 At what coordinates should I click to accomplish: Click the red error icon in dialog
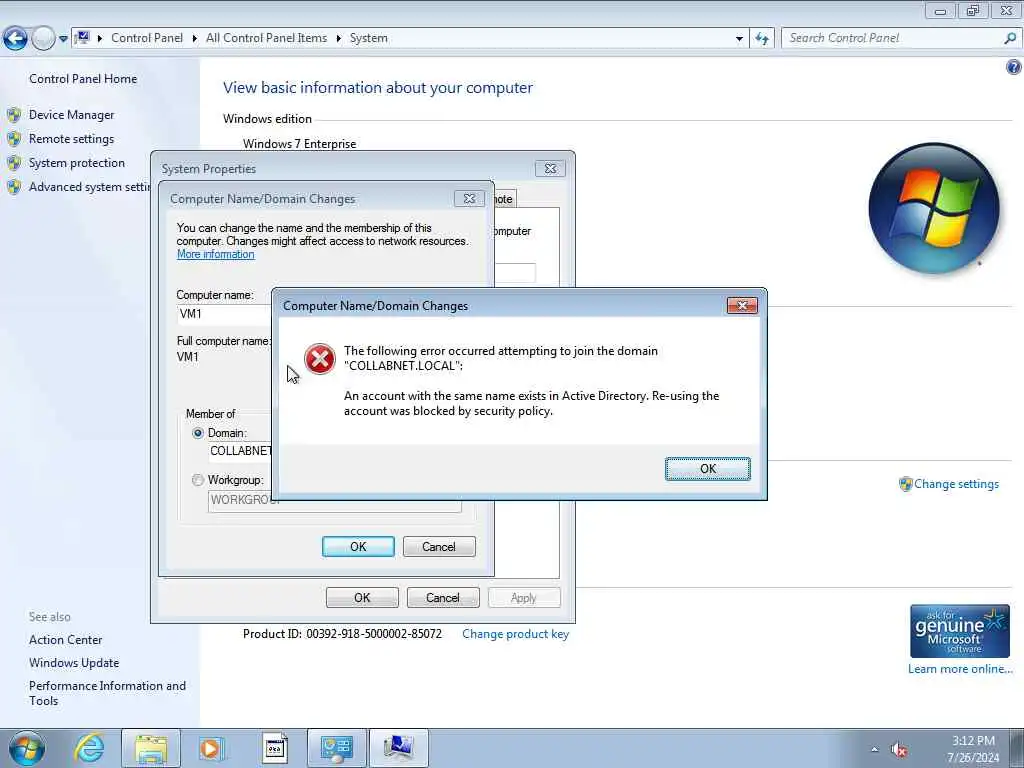tap(319, 359)
